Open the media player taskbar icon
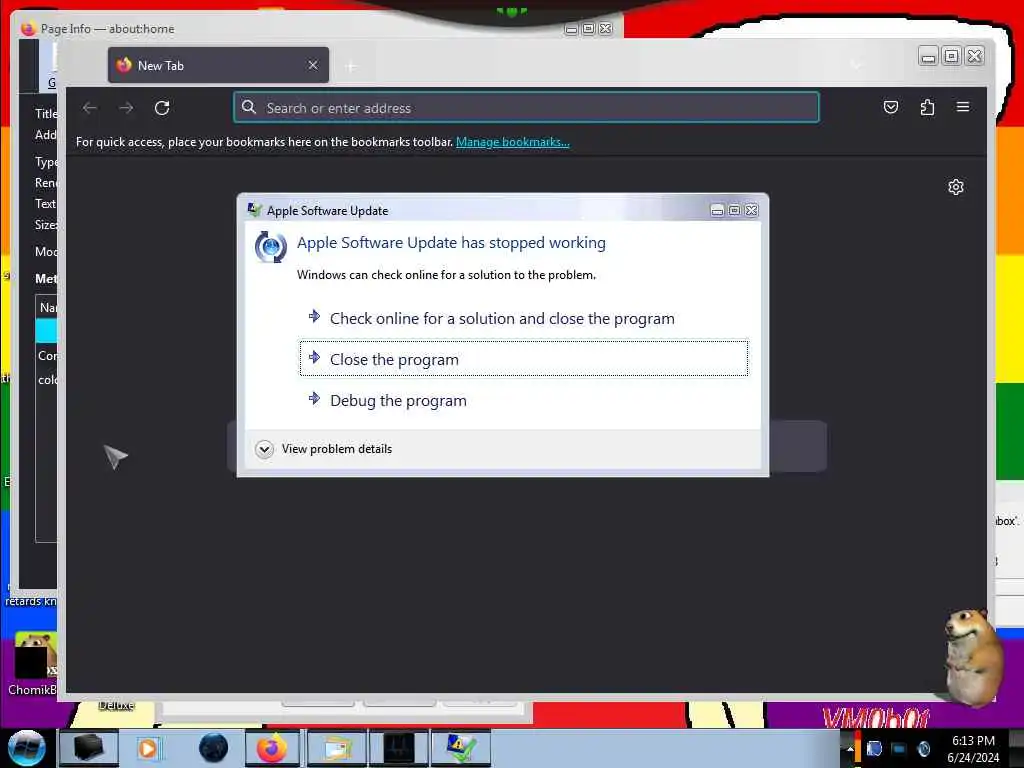Image resolution: width=1024 pixels, height=768 pixels. click(x=149, y=748)
